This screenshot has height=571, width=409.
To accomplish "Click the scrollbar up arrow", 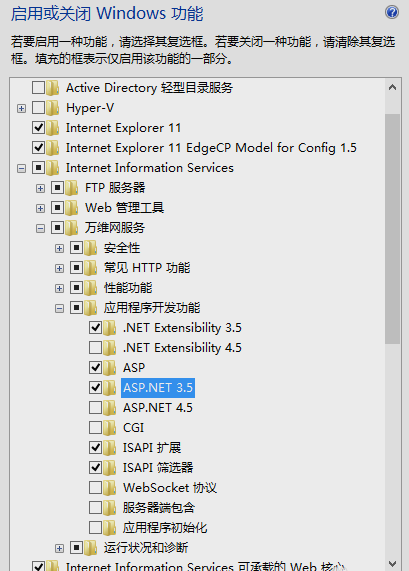I will pyautogui.click(x=392, y=87).
